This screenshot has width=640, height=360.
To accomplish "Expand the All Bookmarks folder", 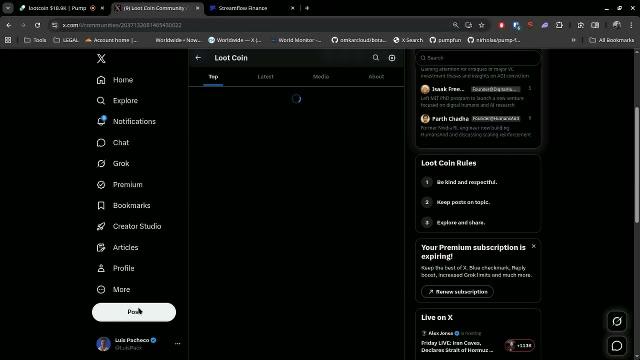I will coord(611,40).
